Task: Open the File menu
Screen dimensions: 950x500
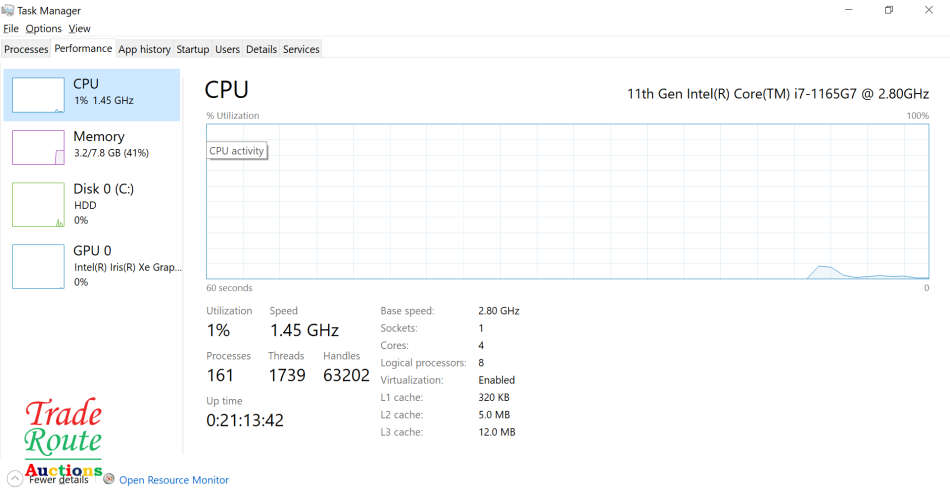Action: pyautogui.click(x=11, y=29)
